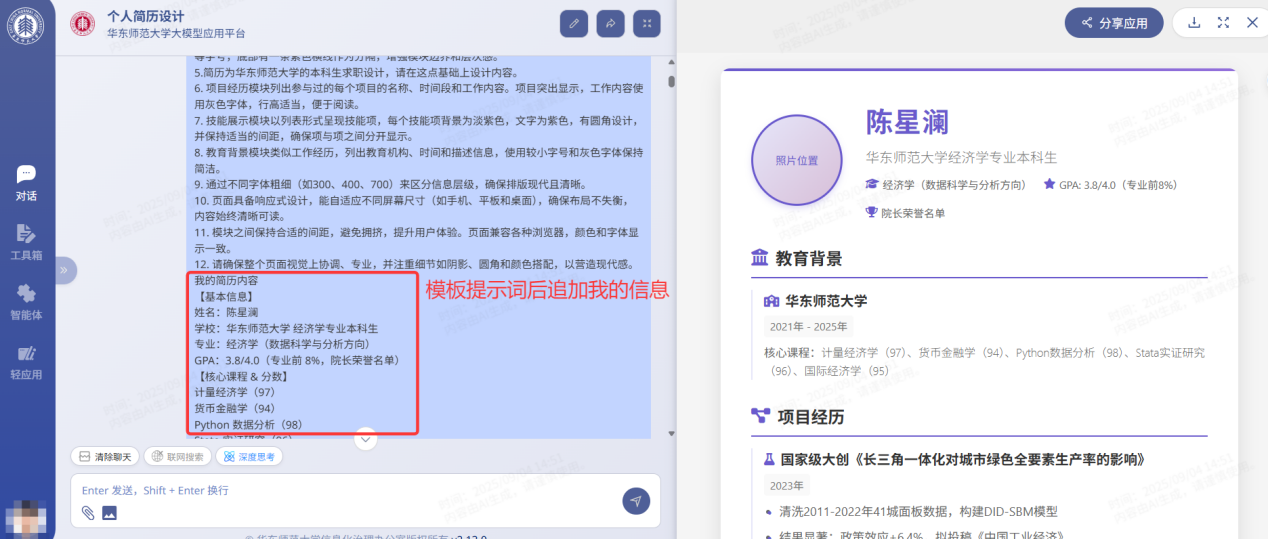Switch to the 智能体 agents tab
Image resolution: width=1268 pixels, height=539 pixels.
(27, 301)
